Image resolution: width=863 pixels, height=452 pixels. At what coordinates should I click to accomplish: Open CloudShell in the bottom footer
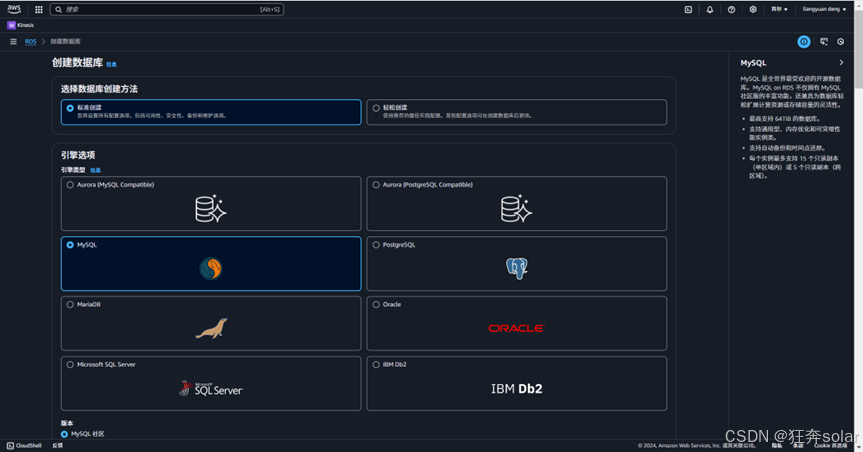[24, 445]
